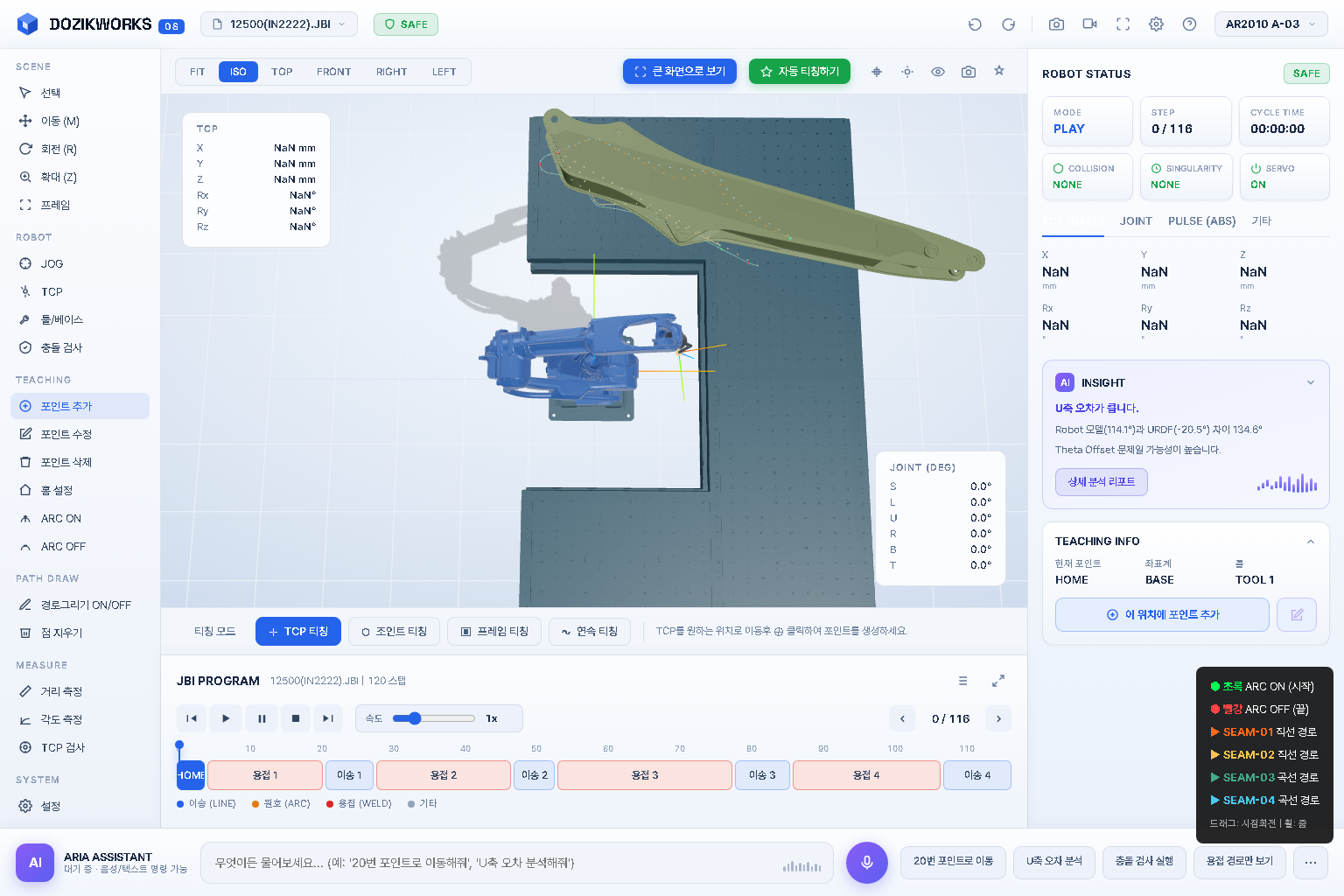Viewport: 1344px width, 896px height.
Task: Toggle viewport visibility eye icon
Action: point(938,72)
